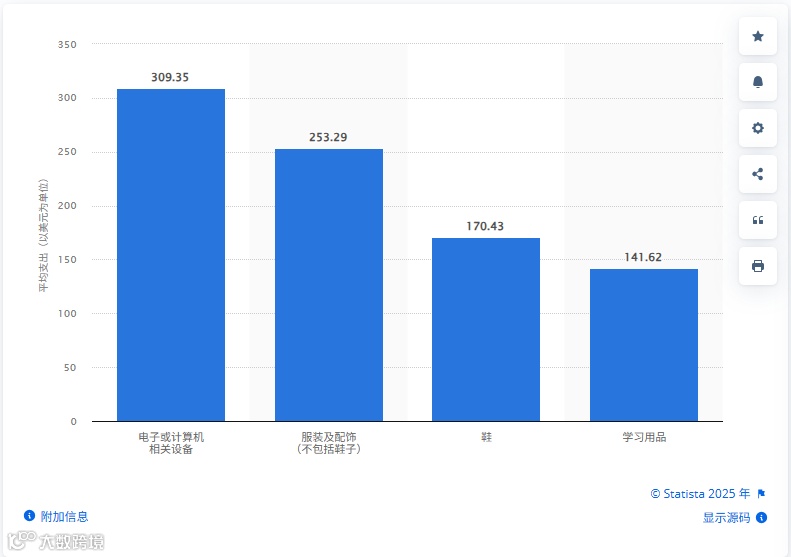This screenshot has width=791, height=557.
Task: Click the 服装及配饰(不包括鞋子) axis label
Action: click(x=329, y=443)
